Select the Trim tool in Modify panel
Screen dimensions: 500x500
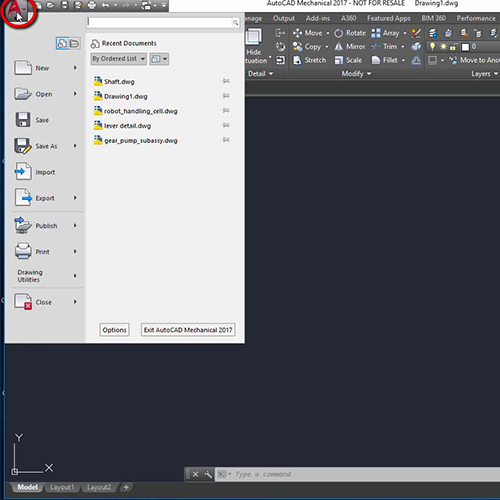coord(384,47)
